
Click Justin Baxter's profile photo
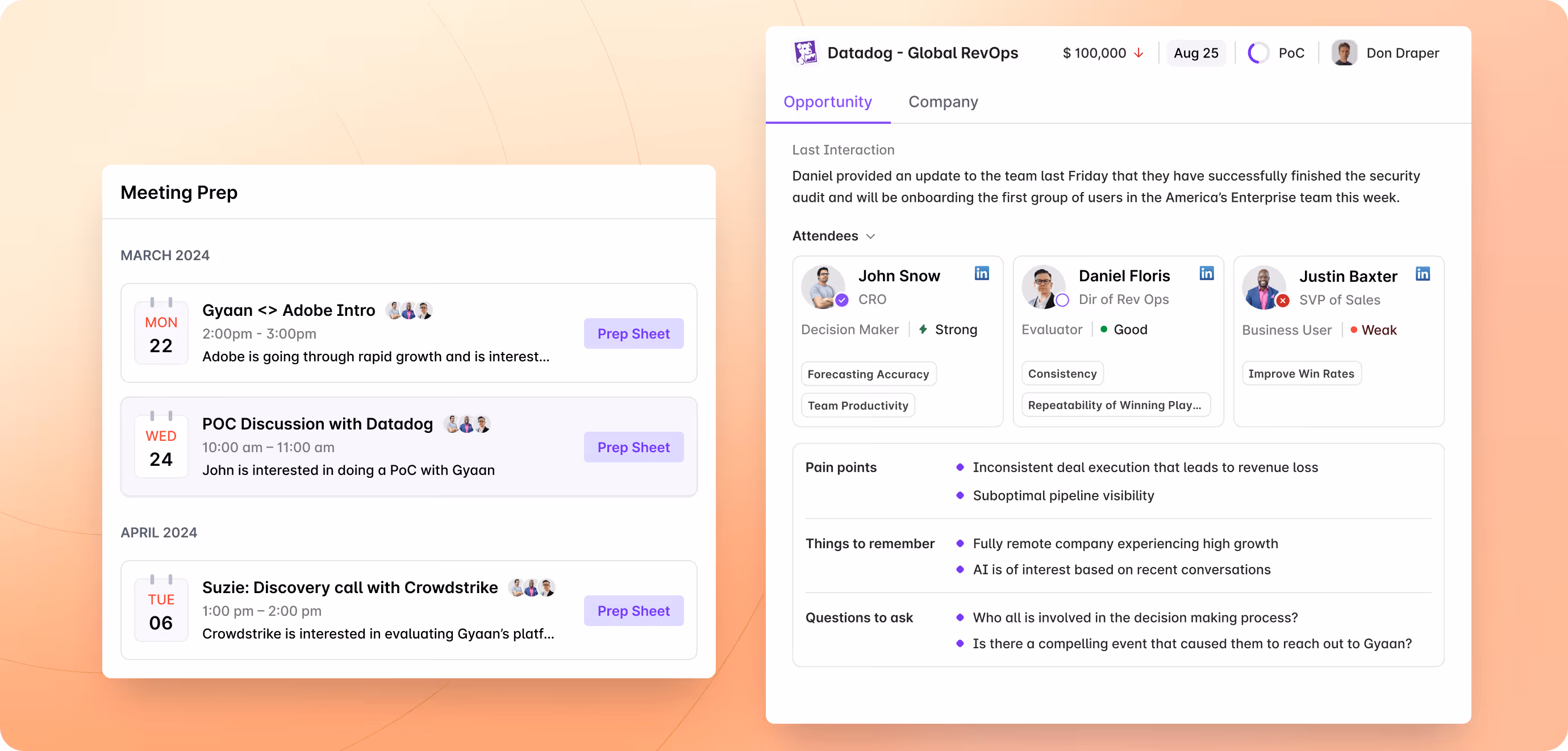tap(1263, 287)
